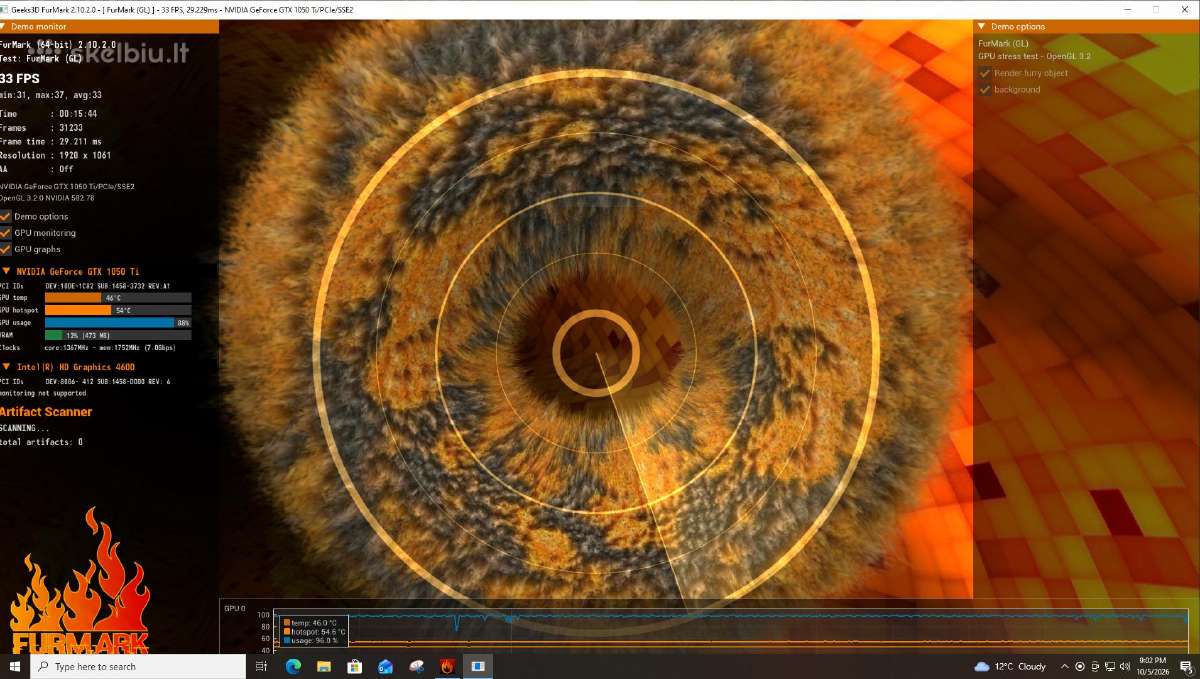
Task: Uncheck Render furry object
Action: pyautogui.click(x=985, y=73)
